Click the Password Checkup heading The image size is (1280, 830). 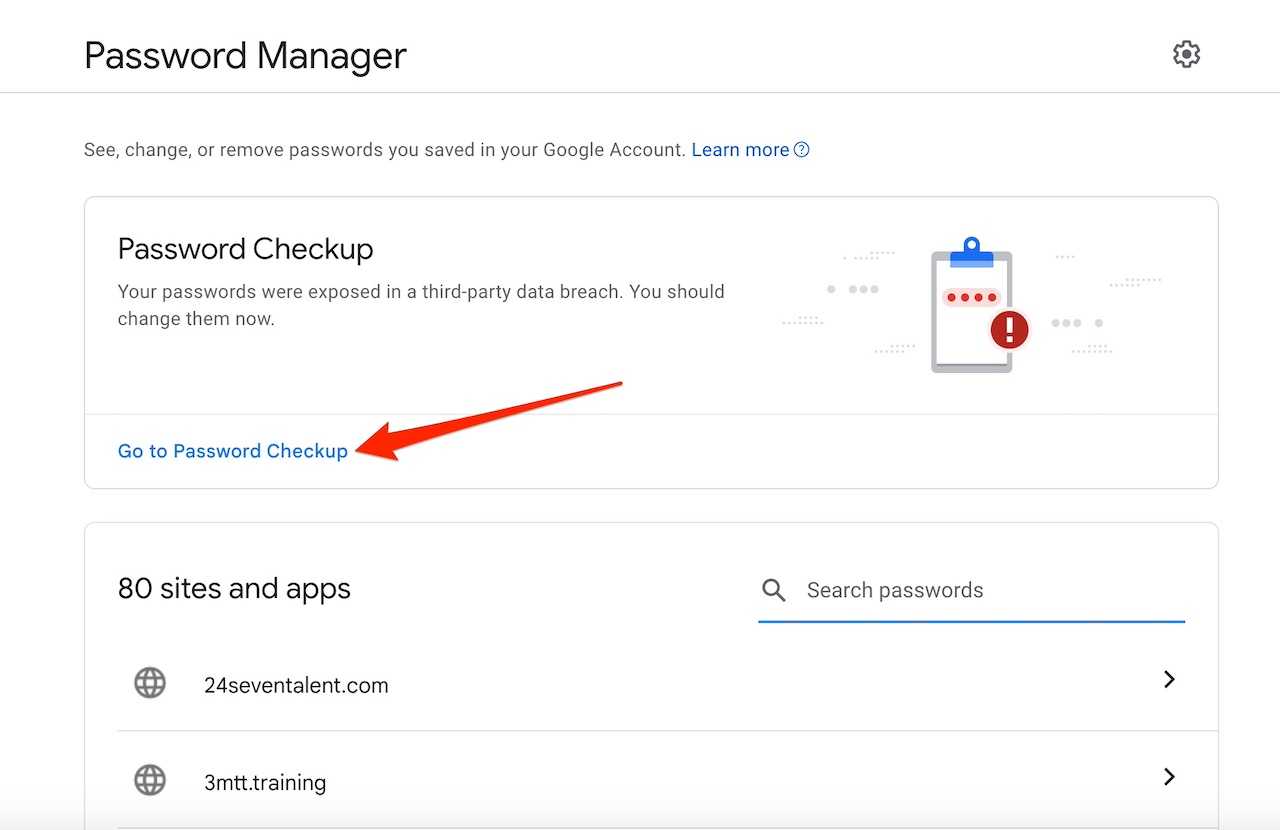[x=245, y=249]
